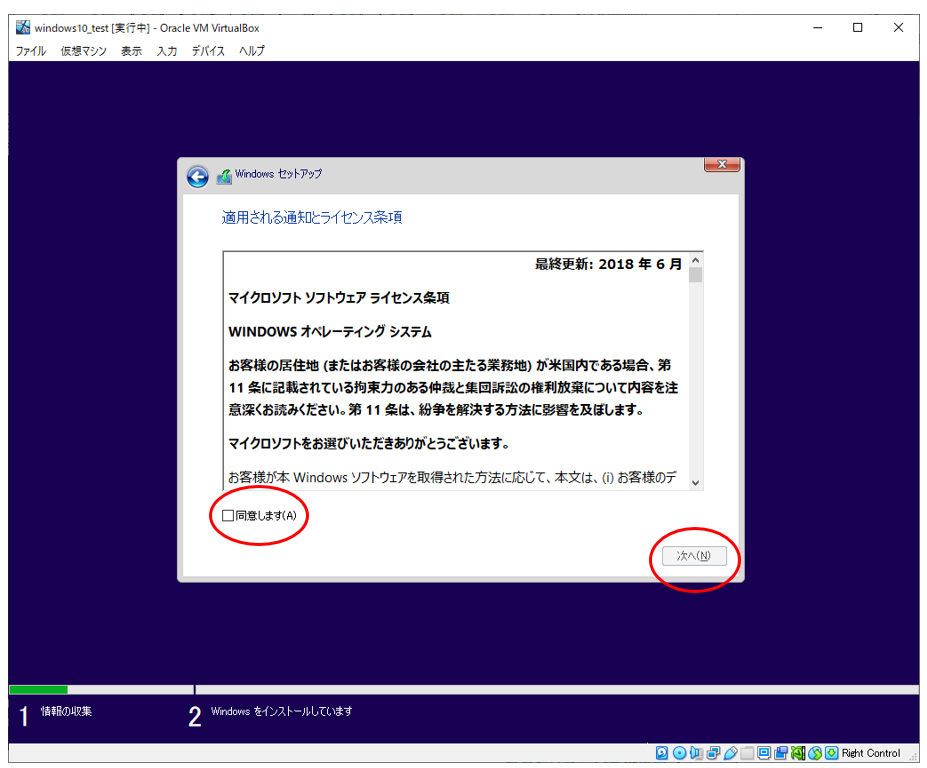Check the 同意します(A) checkbox
Screen dimensions: 927x768
point(228,516)
